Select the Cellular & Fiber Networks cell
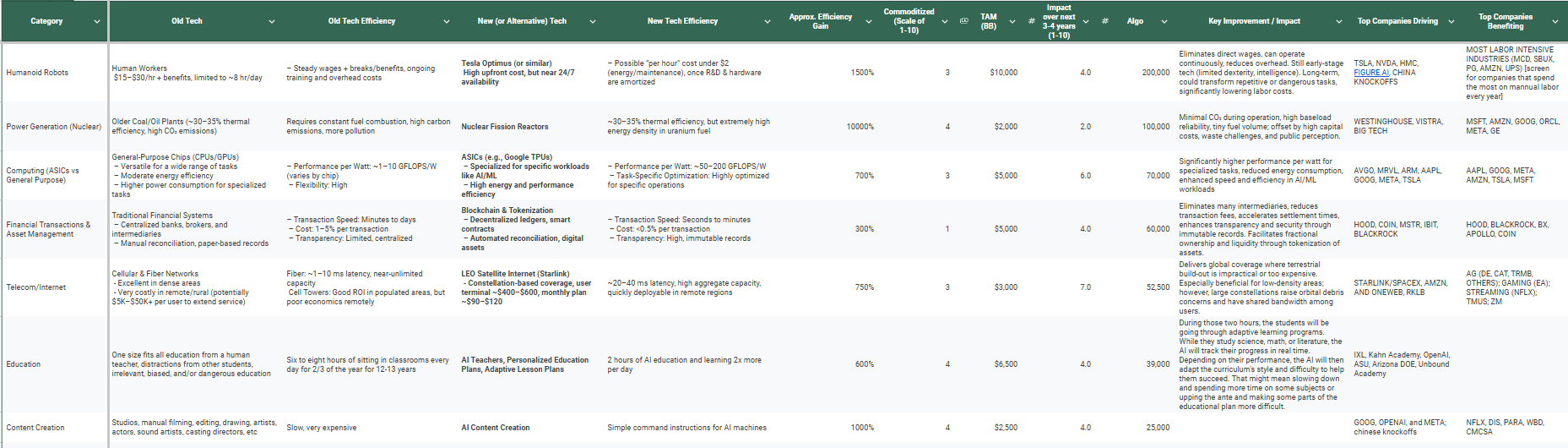The height and width of the screenshot is (448, 1568). (196, 287)
